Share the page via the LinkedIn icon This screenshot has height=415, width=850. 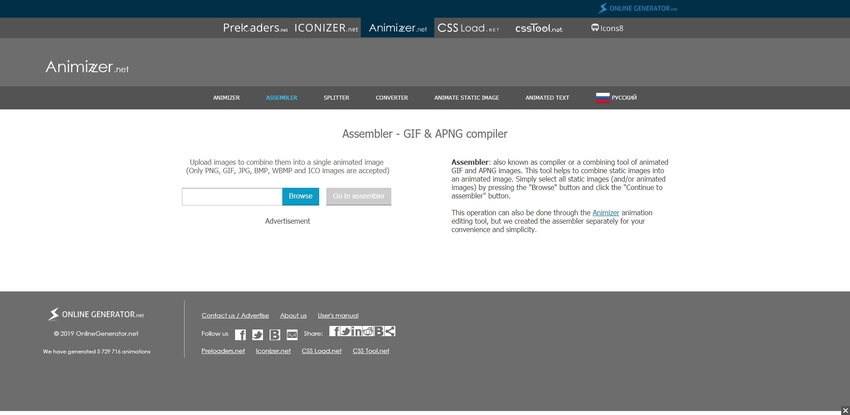pos(357,331)
